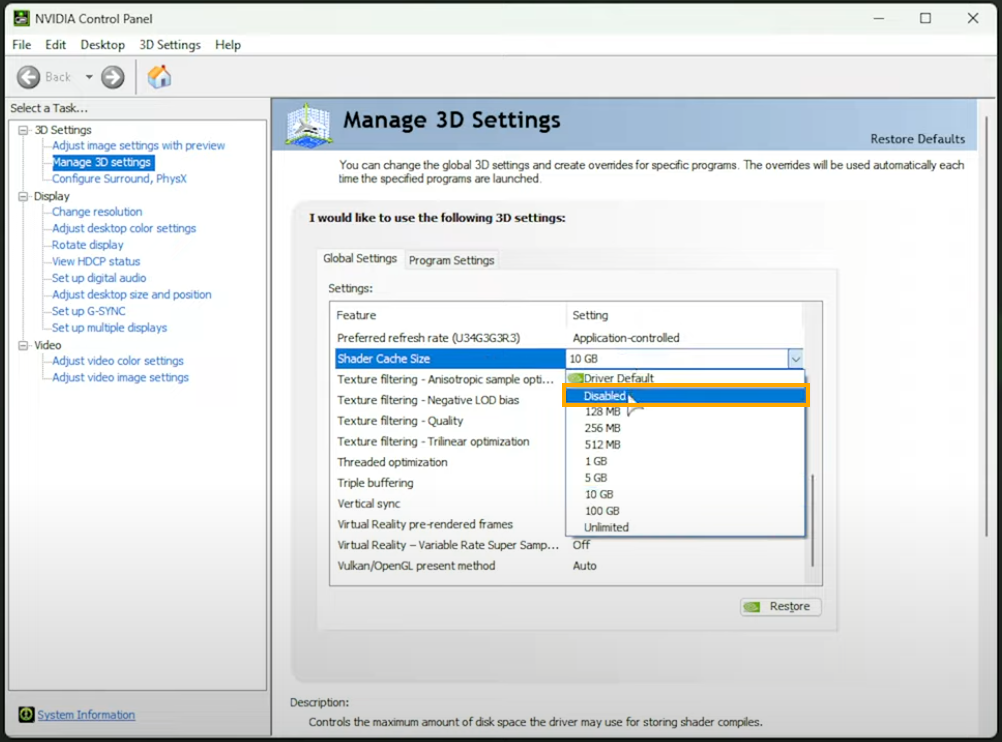Open Configure Surround, PhysX
The height and width of the screenshot is (742, 1002).
click(x=119, y=179)
